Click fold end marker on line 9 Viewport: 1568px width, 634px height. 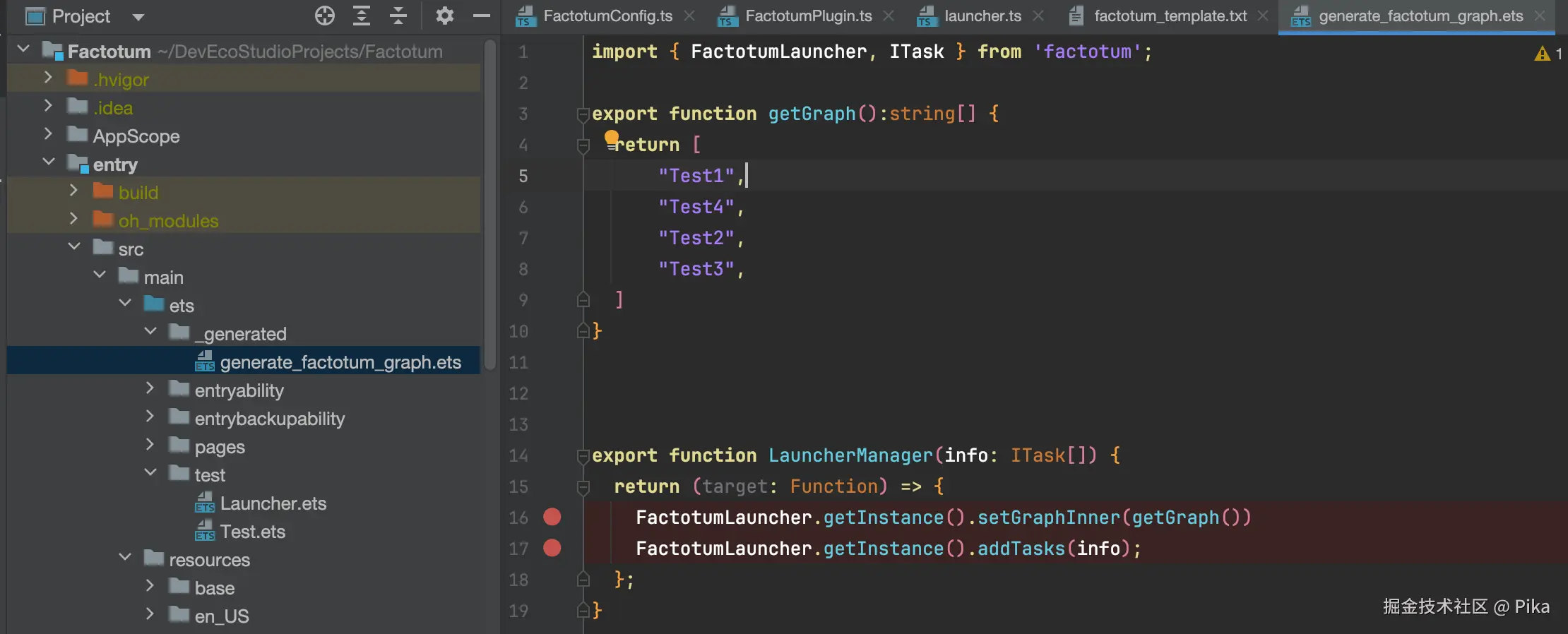583,300
